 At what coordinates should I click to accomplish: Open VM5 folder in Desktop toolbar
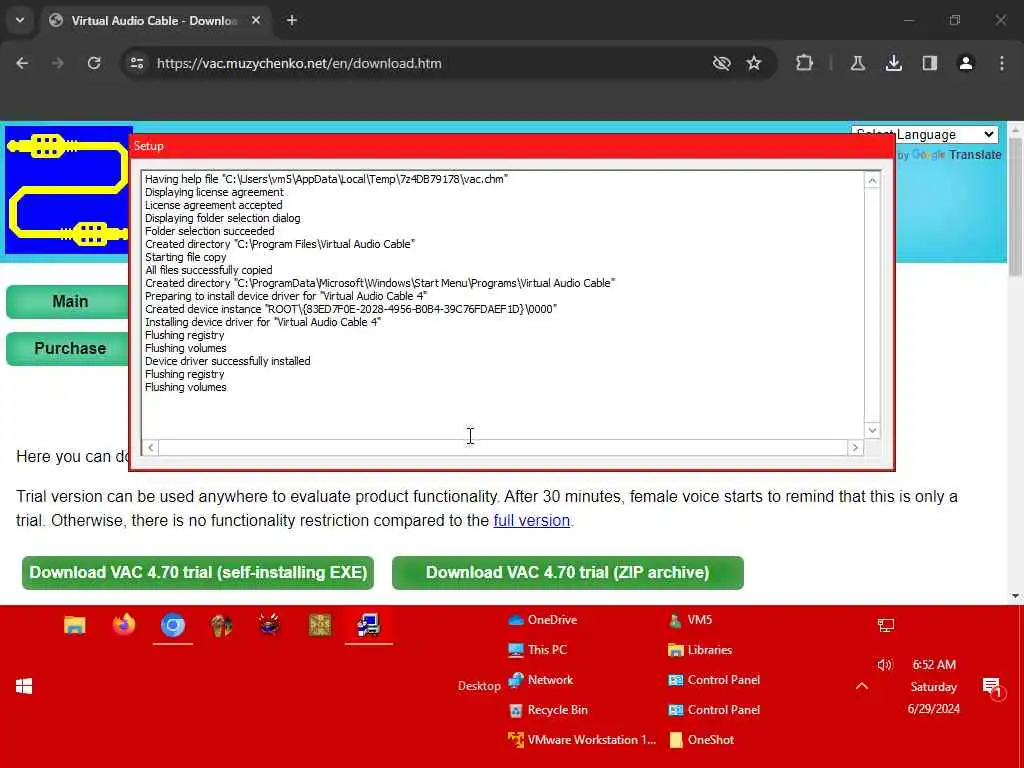(690, 620)
